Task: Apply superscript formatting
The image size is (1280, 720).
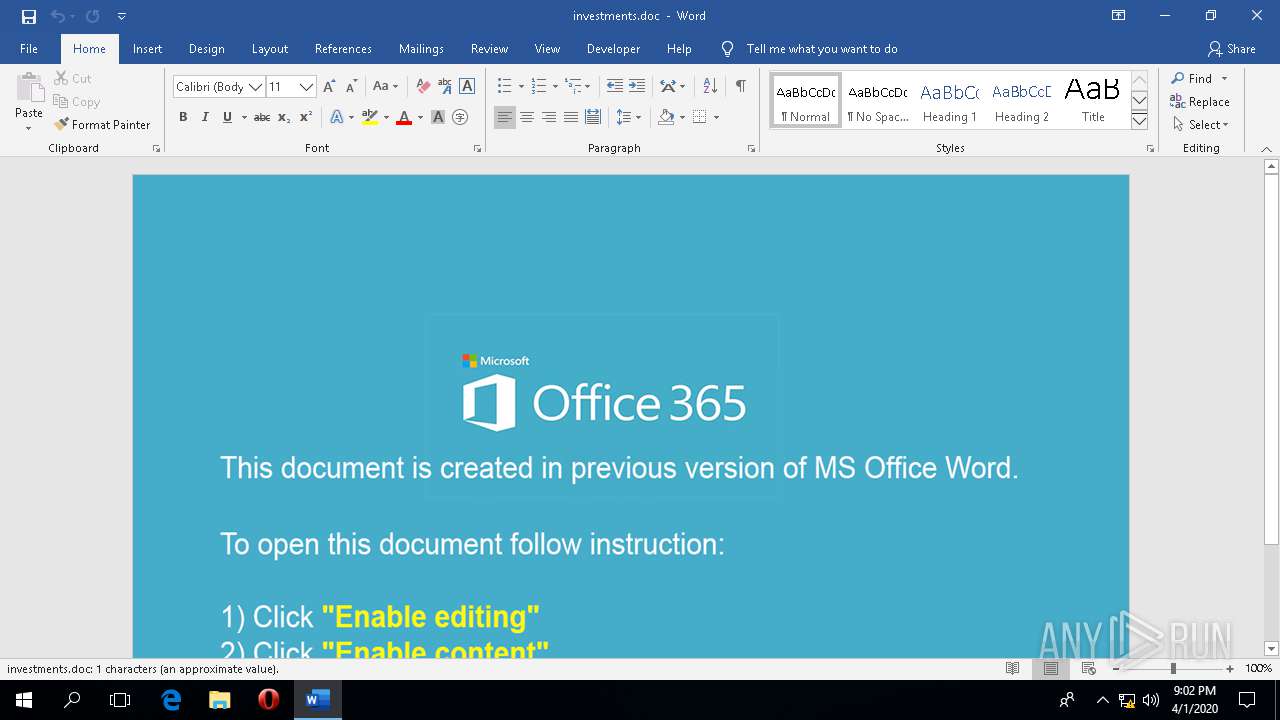Action: [306, 117]
